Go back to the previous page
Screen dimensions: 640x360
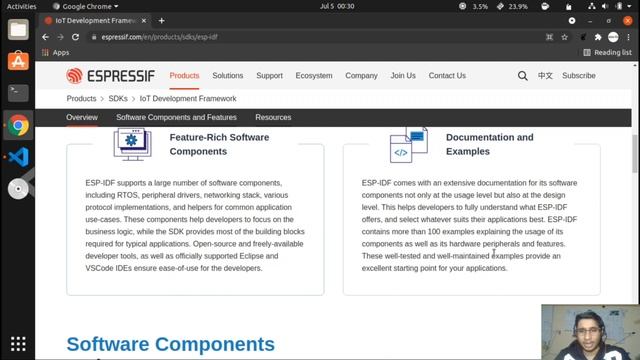(x=45, y=37)
